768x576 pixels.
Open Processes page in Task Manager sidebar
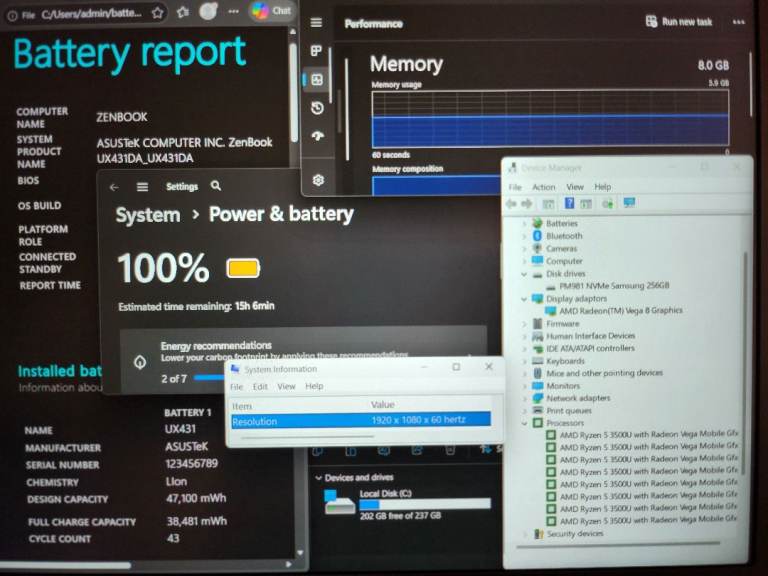tap(316, 50)
